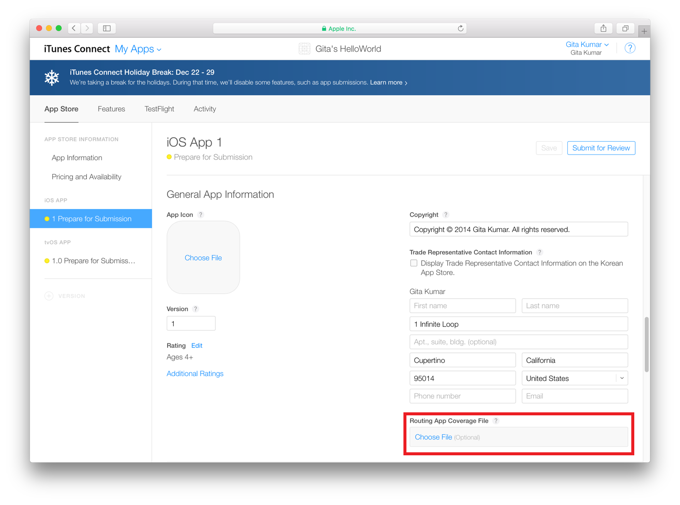Click the Gita's HelloWorld app icon

pos(304,49)
